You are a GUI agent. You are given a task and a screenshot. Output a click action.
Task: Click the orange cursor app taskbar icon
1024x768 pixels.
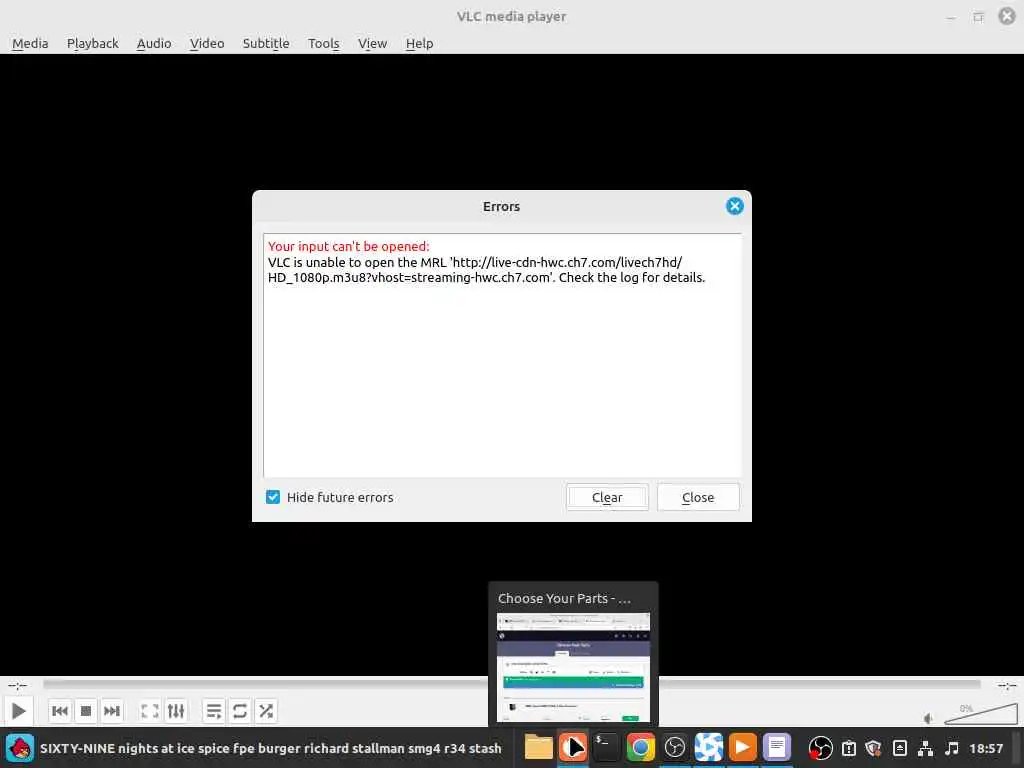[573, 748]
